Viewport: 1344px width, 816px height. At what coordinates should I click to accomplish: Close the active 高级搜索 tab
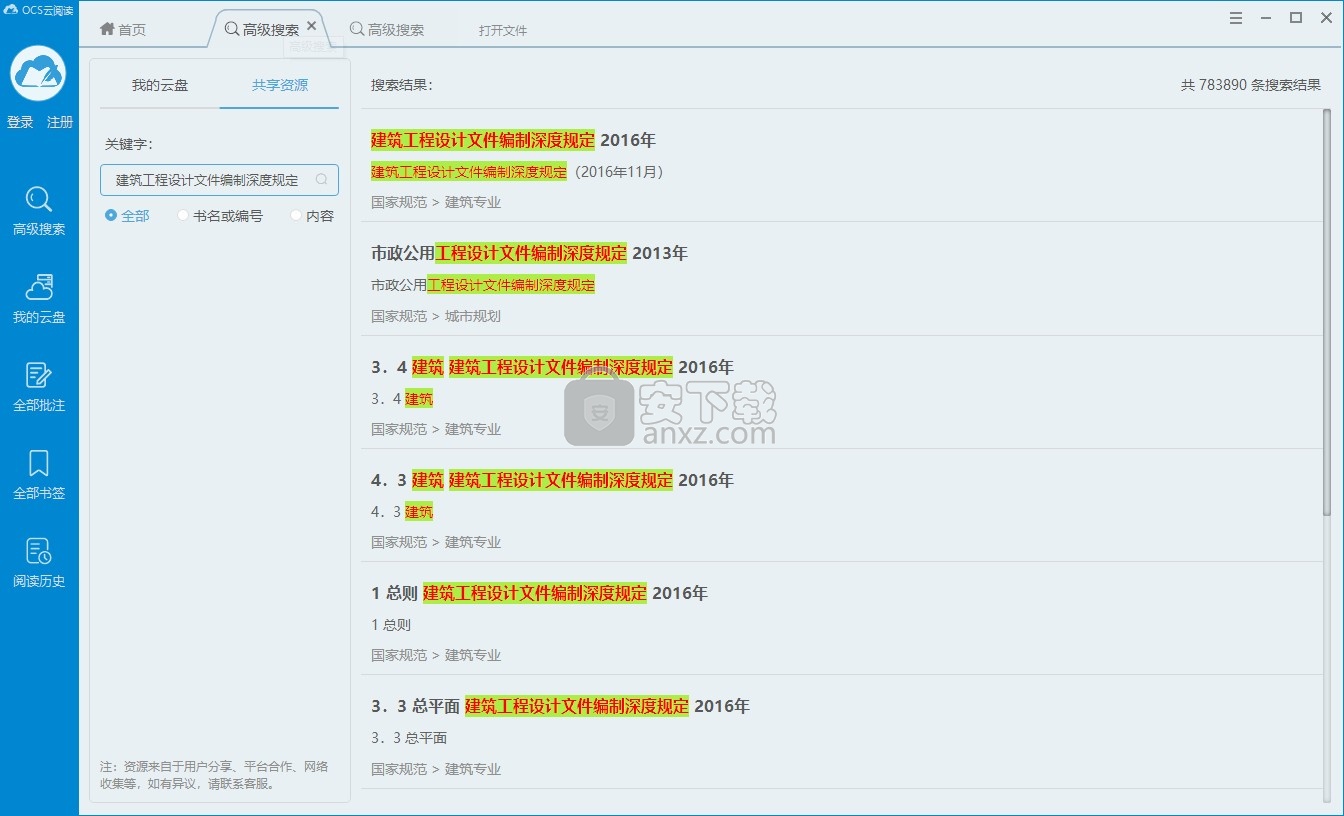[312, 26]
